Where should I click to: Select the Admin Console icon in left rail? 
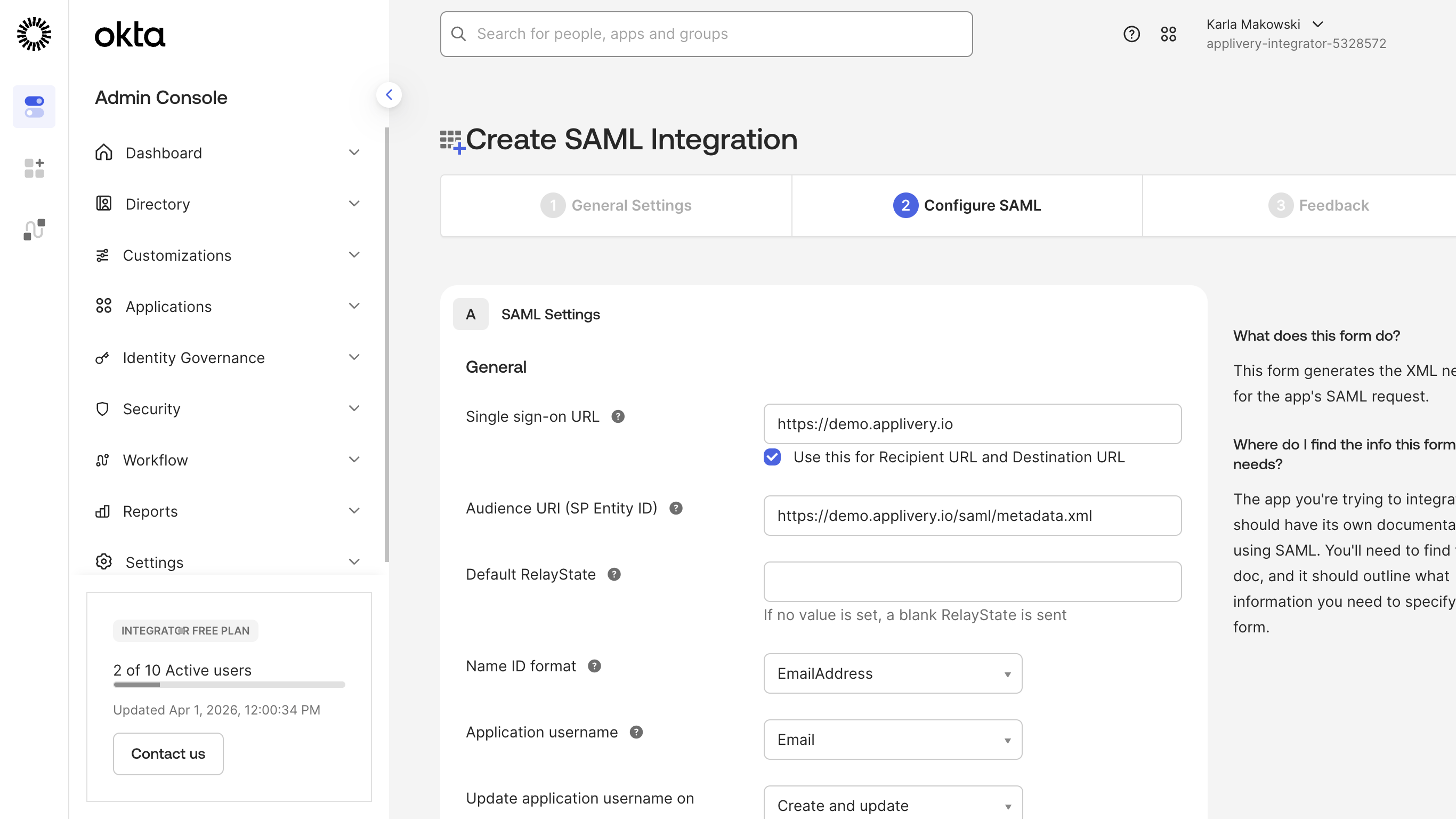point(34,106)
